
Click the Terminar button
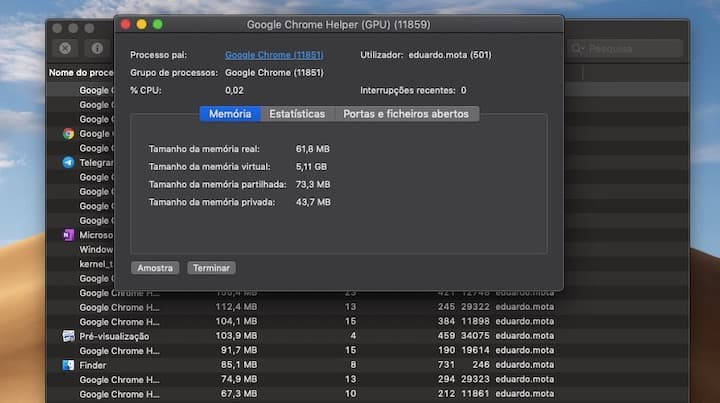[x=211, y=268]
